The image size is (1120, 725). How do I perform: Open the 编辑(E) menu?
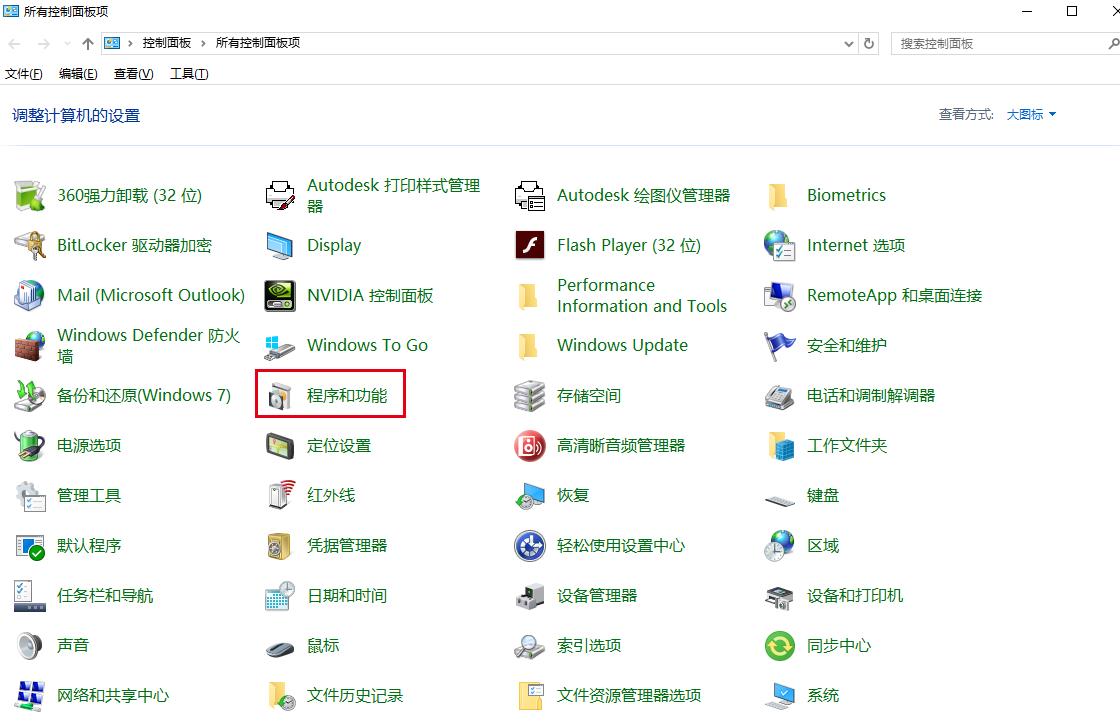pos(78,74)
